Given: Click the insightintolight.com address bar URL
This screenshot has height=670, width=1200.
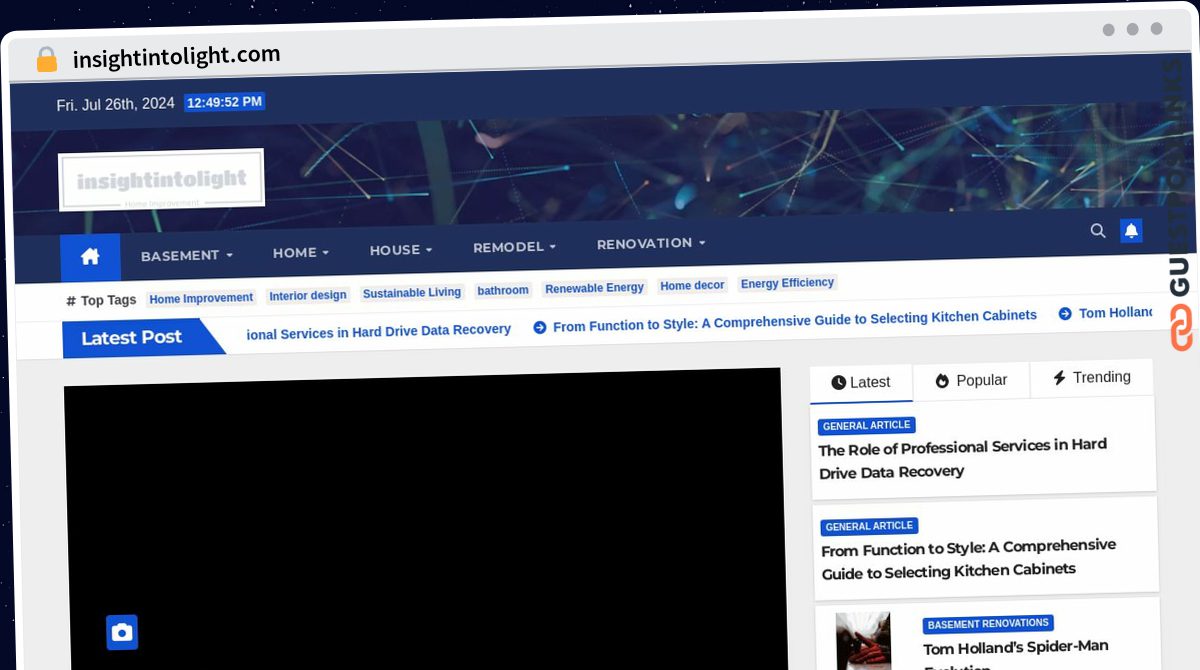Looking at the screenshot, I should [x=177, y=57].
